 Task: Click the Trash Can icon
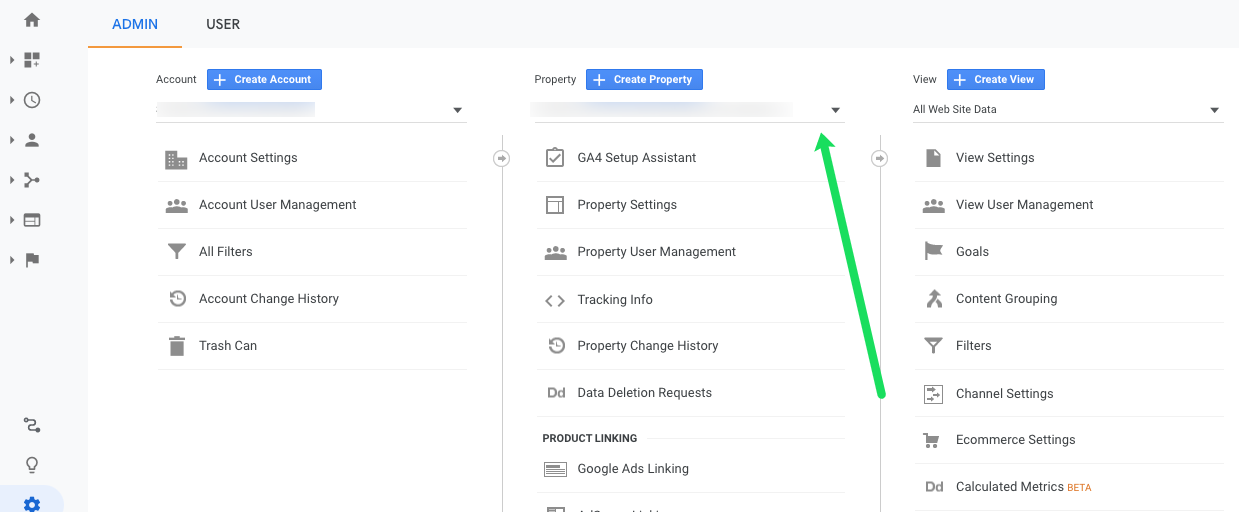pos(177,346)
